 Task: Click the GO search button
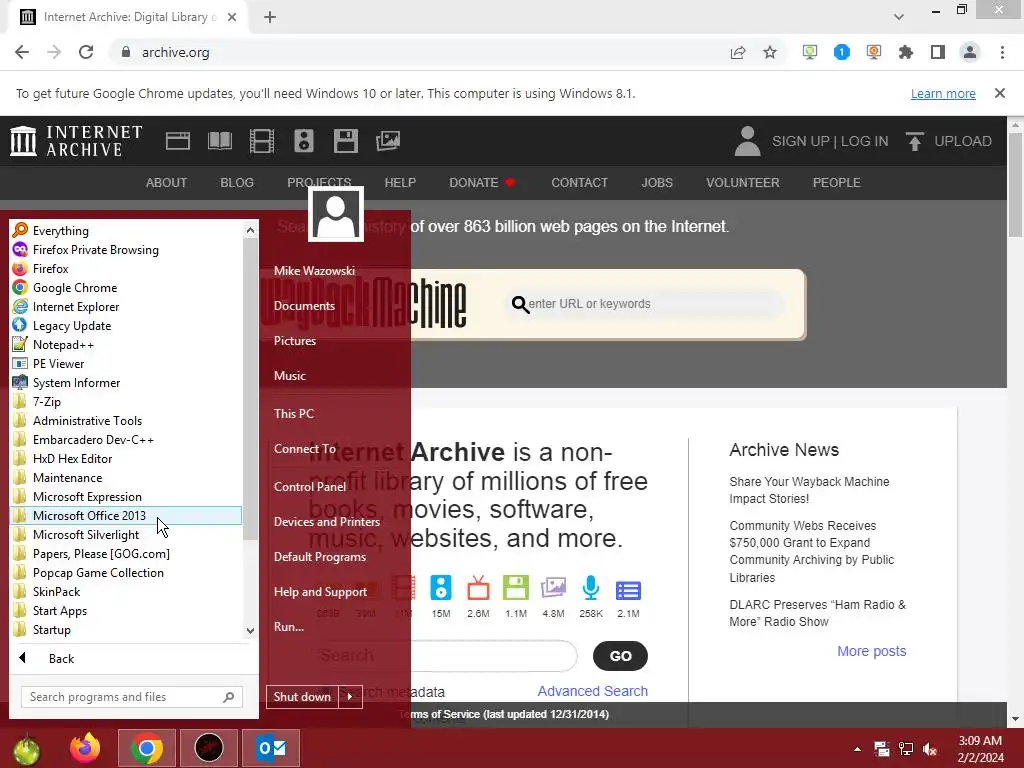click(620, 656)
